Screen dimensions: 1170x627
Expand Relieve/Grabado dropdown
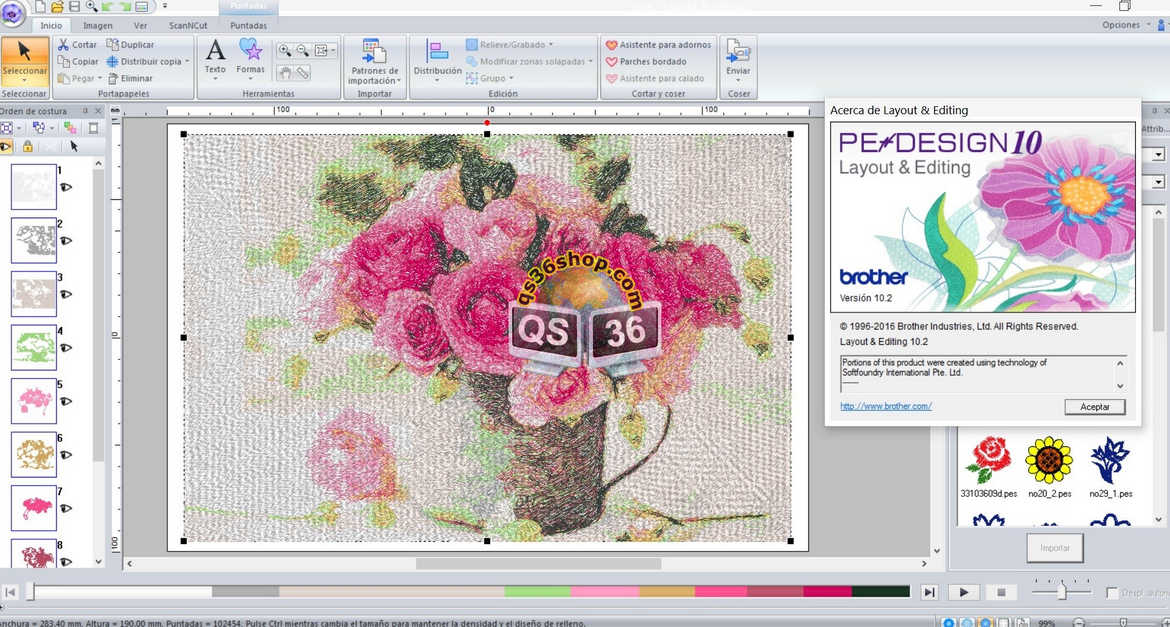coord(551,45)
